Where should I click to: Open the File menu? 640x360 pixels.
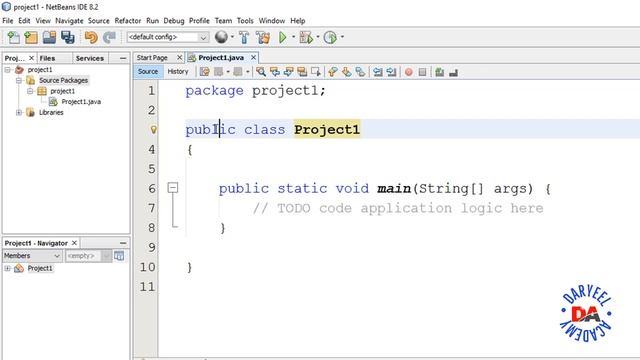click(8, 20)
